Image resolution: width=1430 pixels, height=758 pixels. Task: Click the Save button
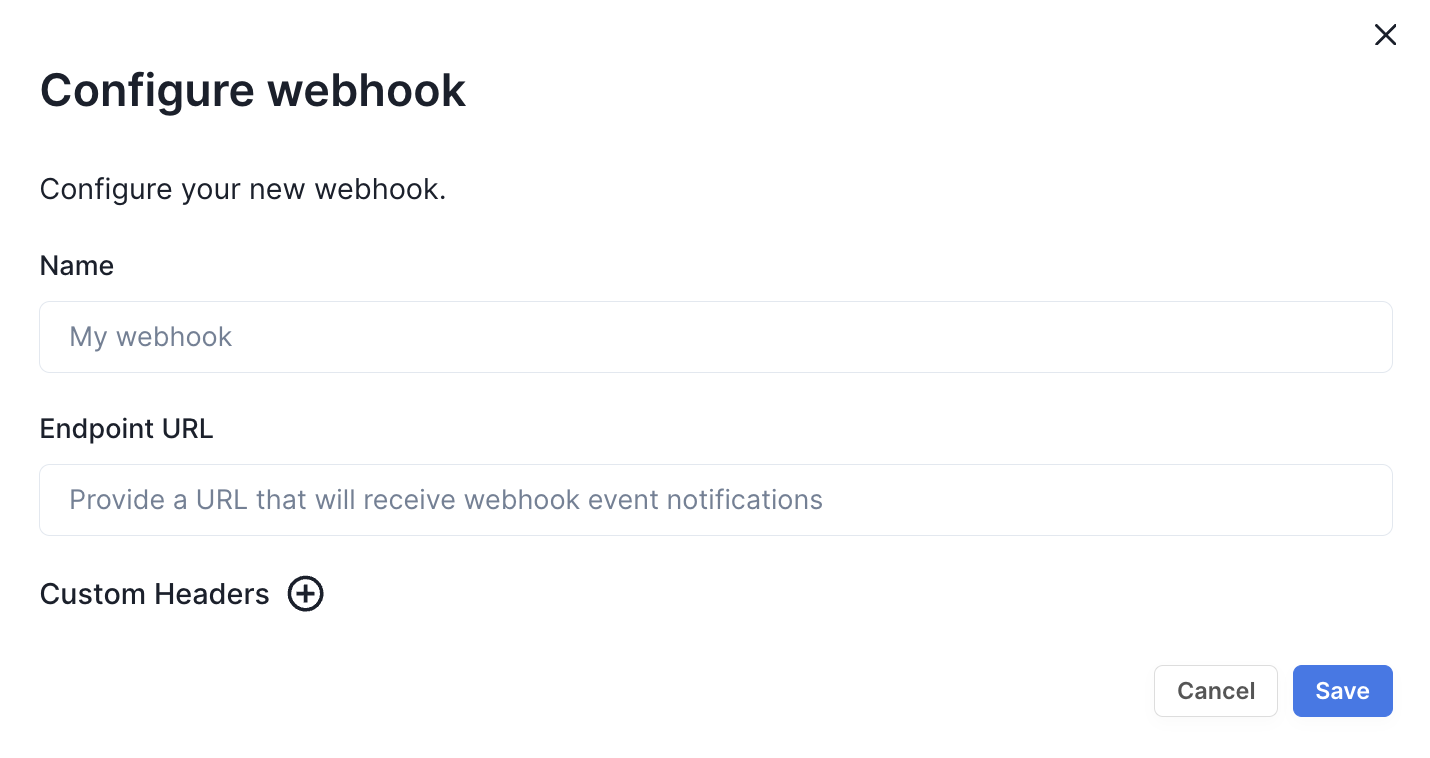pyautogui.click(x=1342, y=691)
